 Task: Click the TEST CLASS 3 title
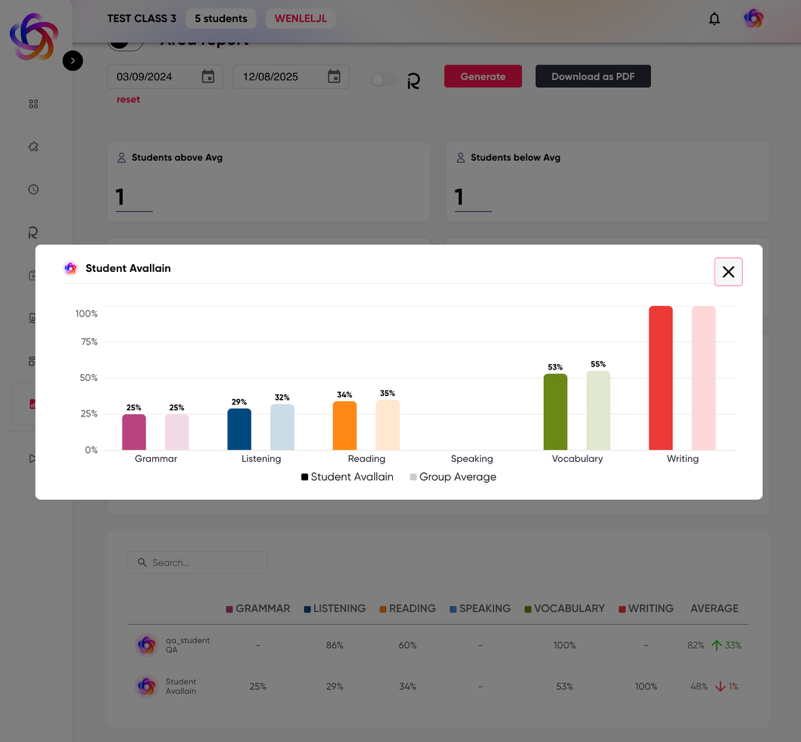[x=142, y=18]
